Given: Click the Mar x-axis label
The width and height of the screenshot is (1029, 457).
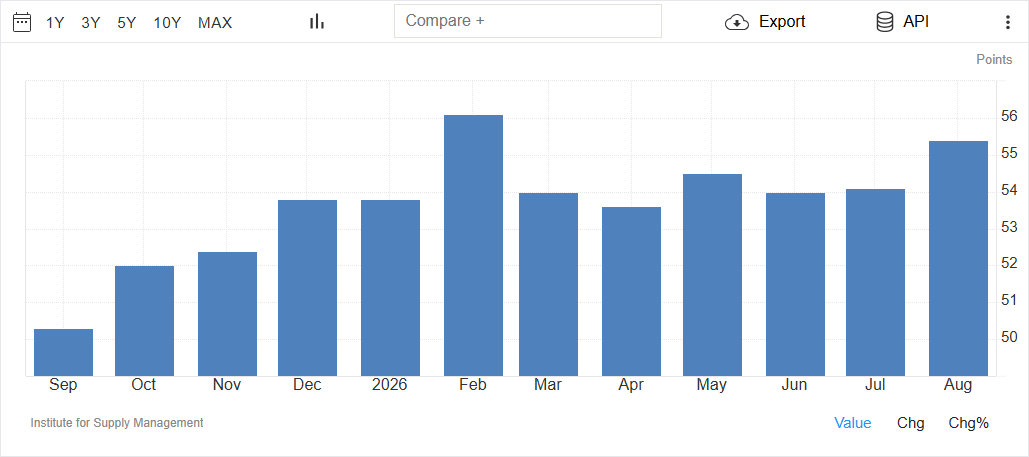Looking at the screenshot, I should click(x=548, y=385).
